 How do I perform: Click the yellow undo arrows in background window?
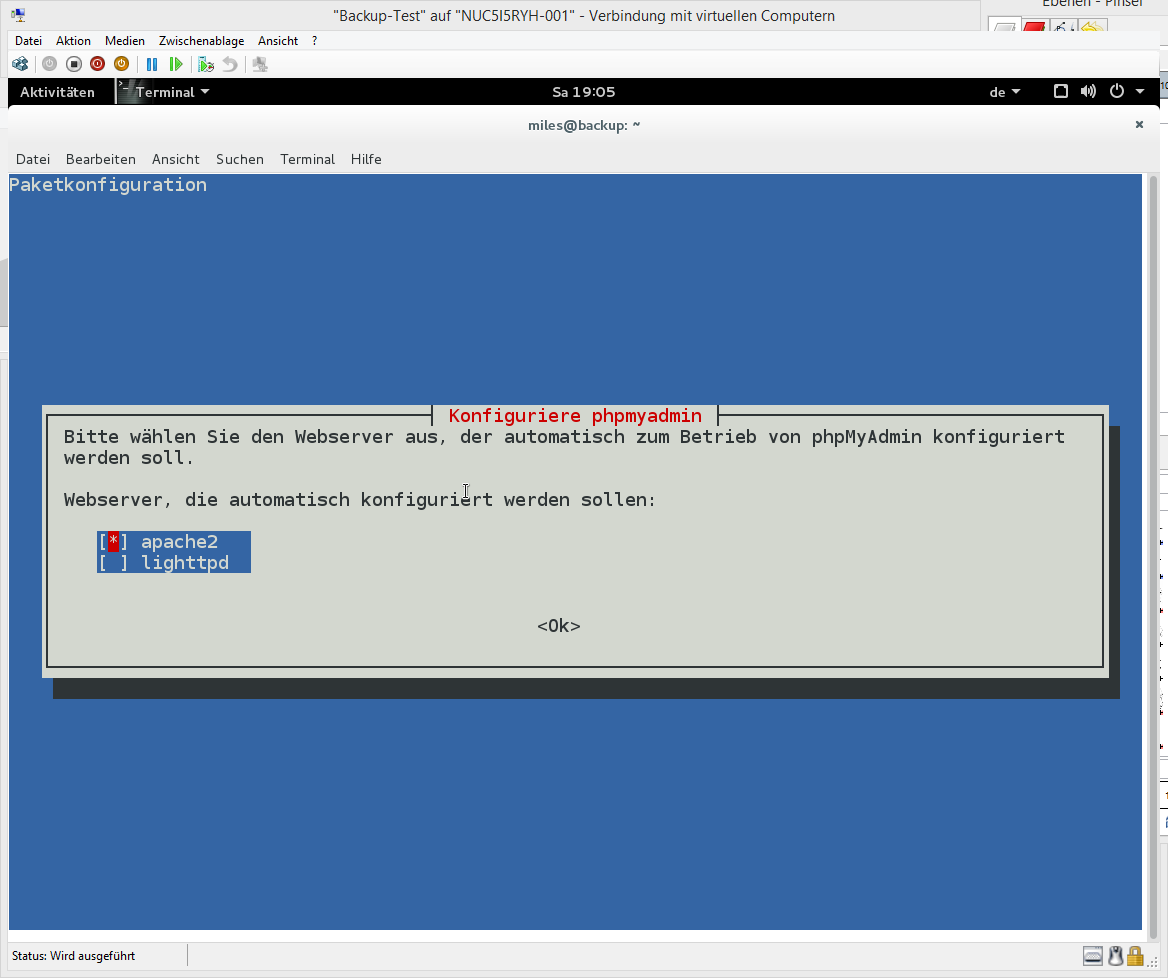click(x=1092, y=28)
